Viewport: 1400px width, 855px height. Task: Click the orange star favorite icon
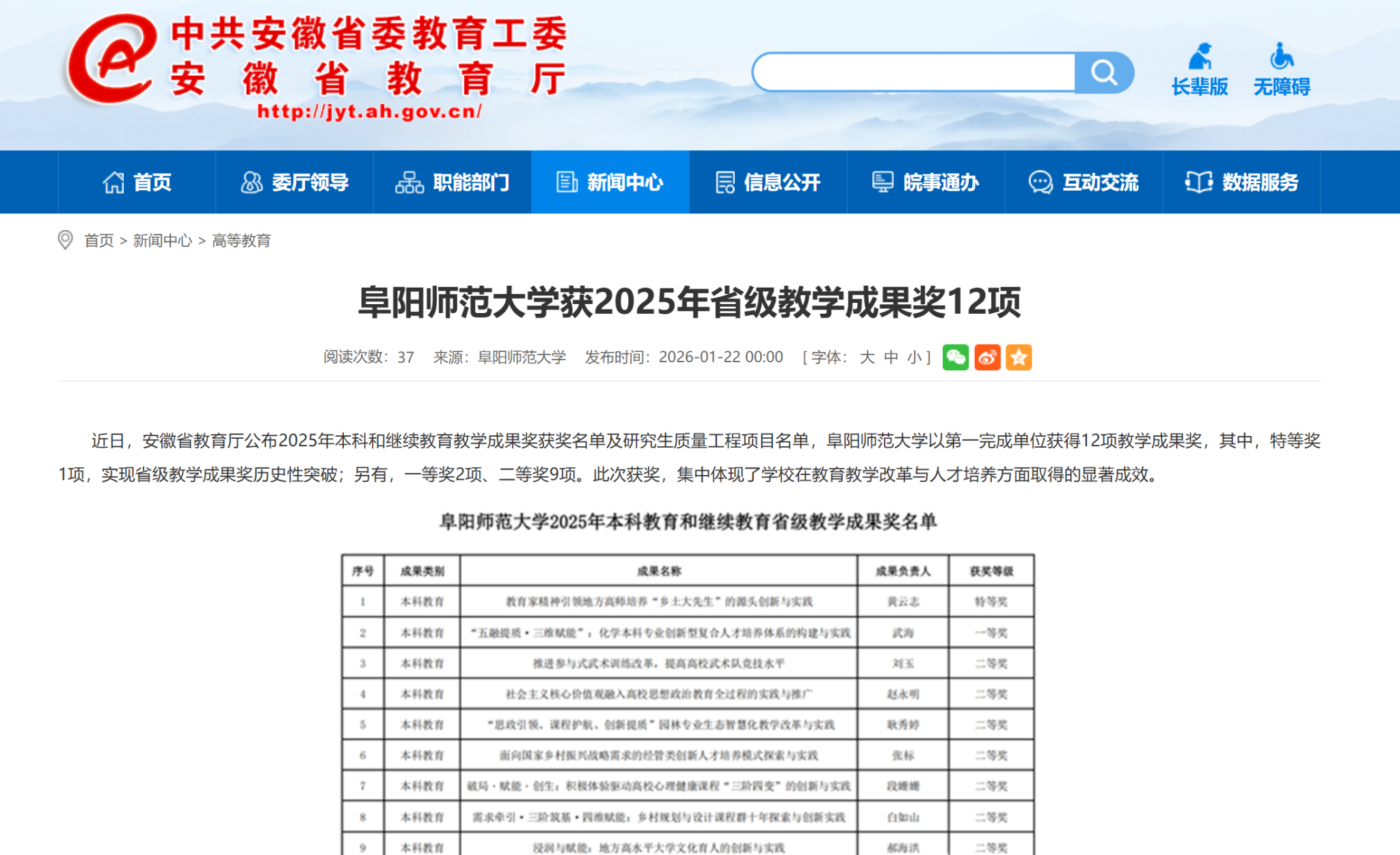click(1019, 357)
